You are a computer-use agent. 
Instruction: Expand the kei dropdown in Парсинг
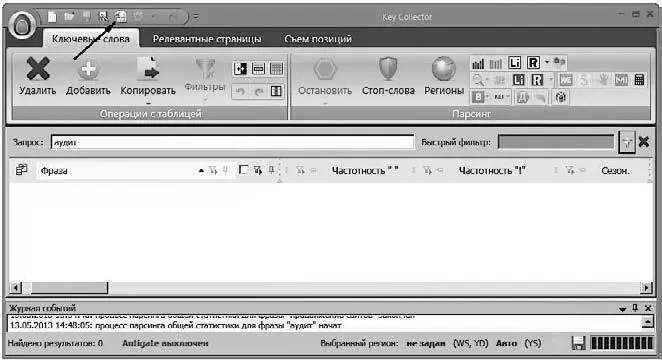[x=508, y=97]
